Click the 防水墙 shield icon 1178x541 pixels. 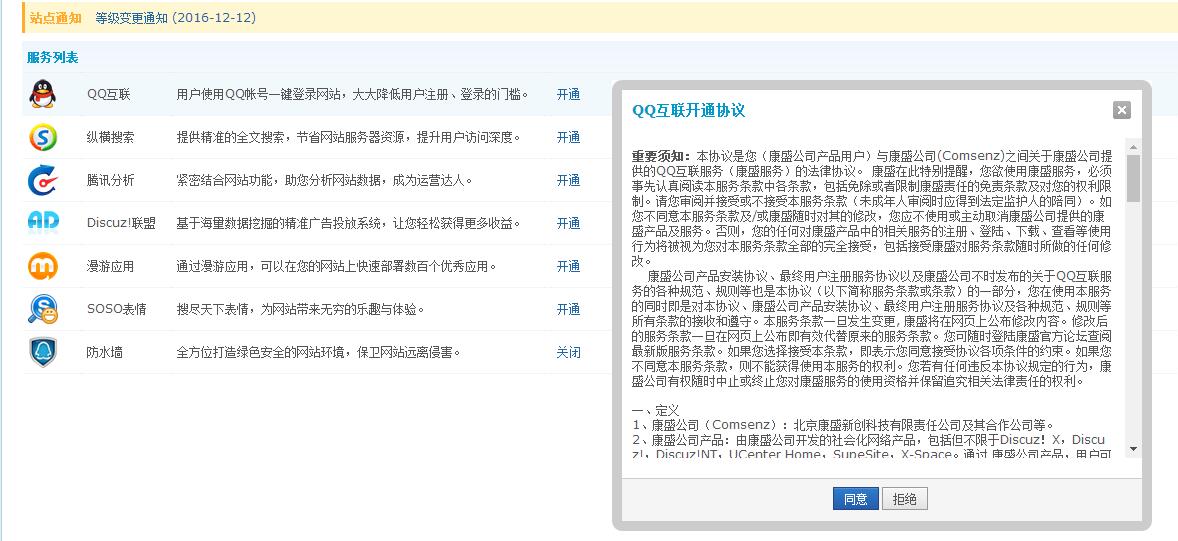[x=43, y=352]
